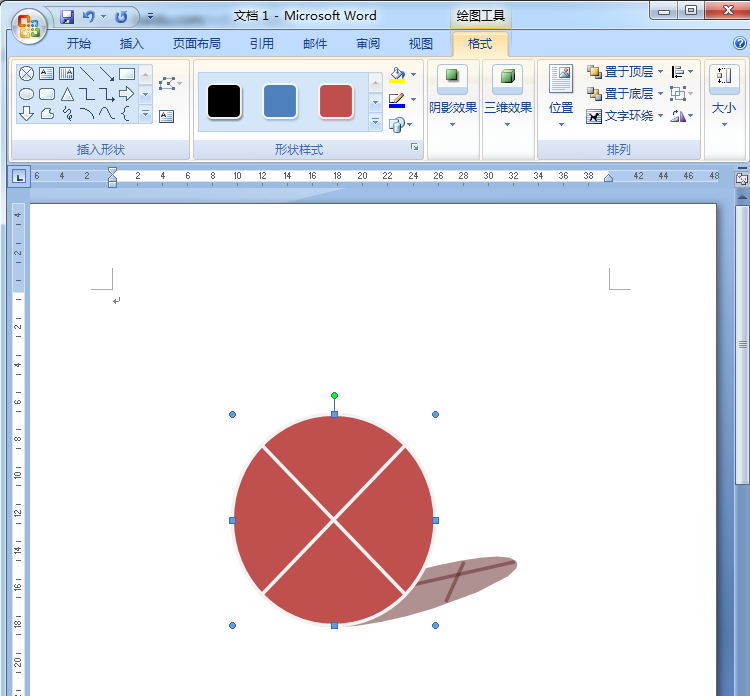Click the Shape Fill paint bucket icon
The width and height of the screenshot is (750, 696).
(x=397, y=75)
